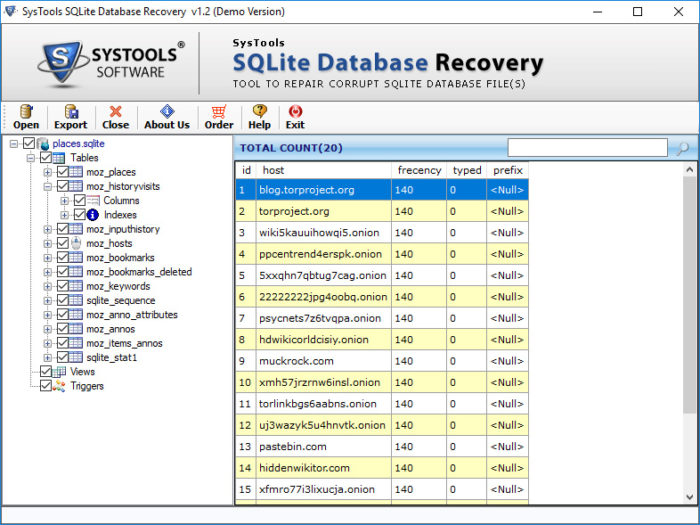Uncheck the places.sqlite checkbox
The height and width of the screenshot is (525, 700).
point(29,144)
